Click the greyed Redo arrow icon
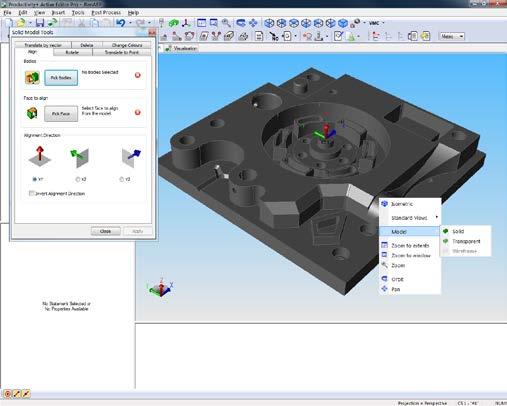The image size is (507, 406). click(140, 23)
